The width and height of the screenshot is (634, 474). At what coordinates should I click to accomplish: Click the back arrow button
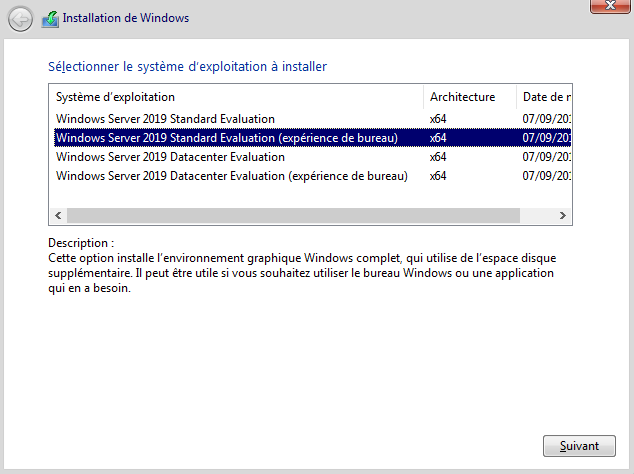(20, 19)
